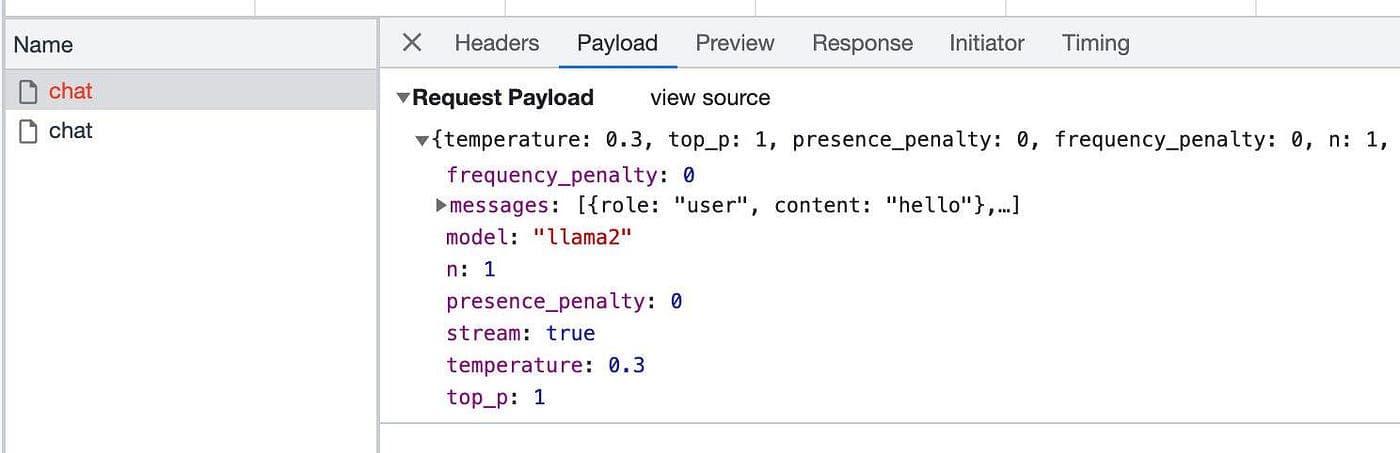Click the top_p property row
The height and width of the screenshot is (453, 1400).
click(x=495, y=397)
